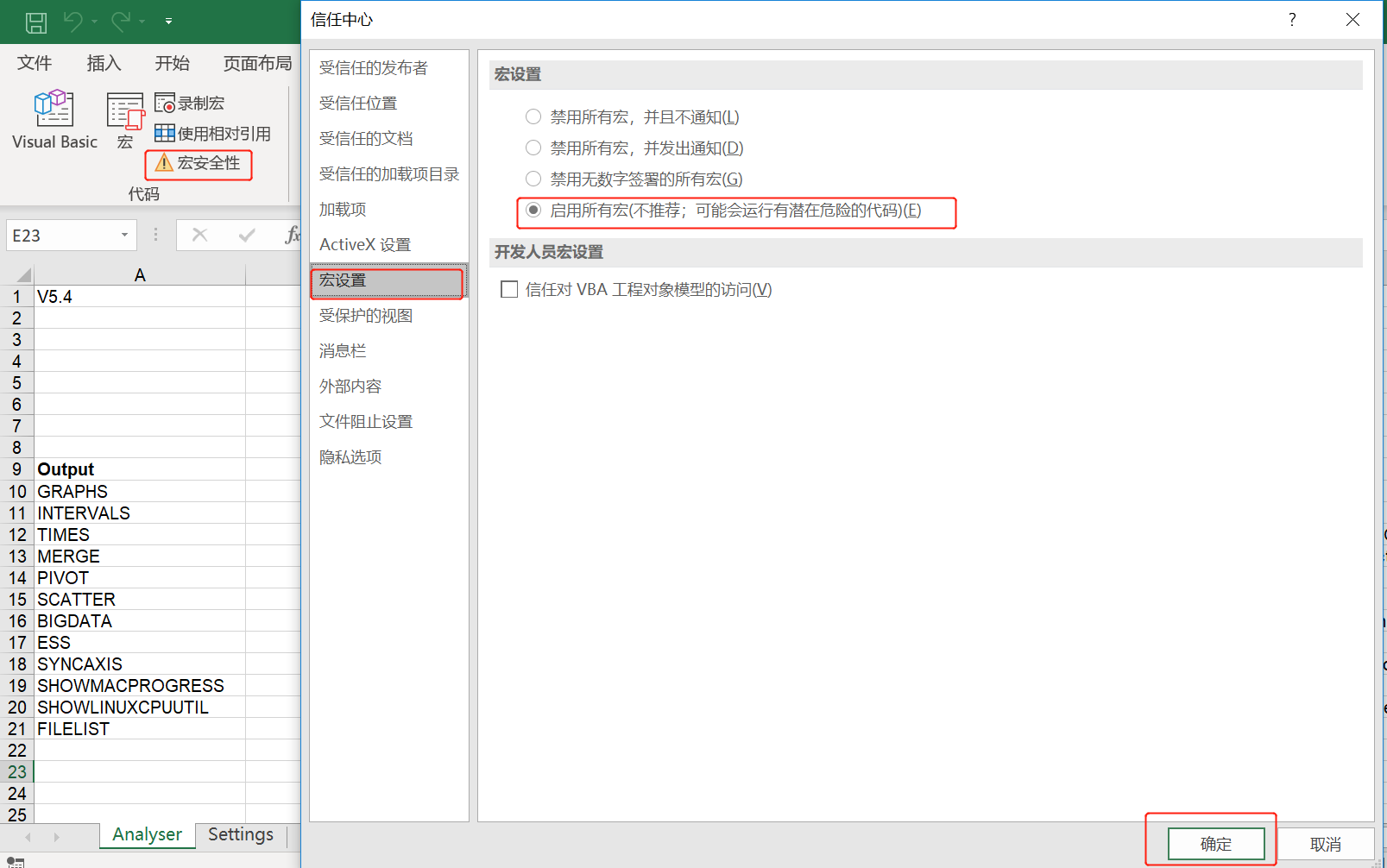Open 宏安全性 macro security settings
Image resolution: width=1387 pixels, height=868 pixels.
tap(199, 164)
